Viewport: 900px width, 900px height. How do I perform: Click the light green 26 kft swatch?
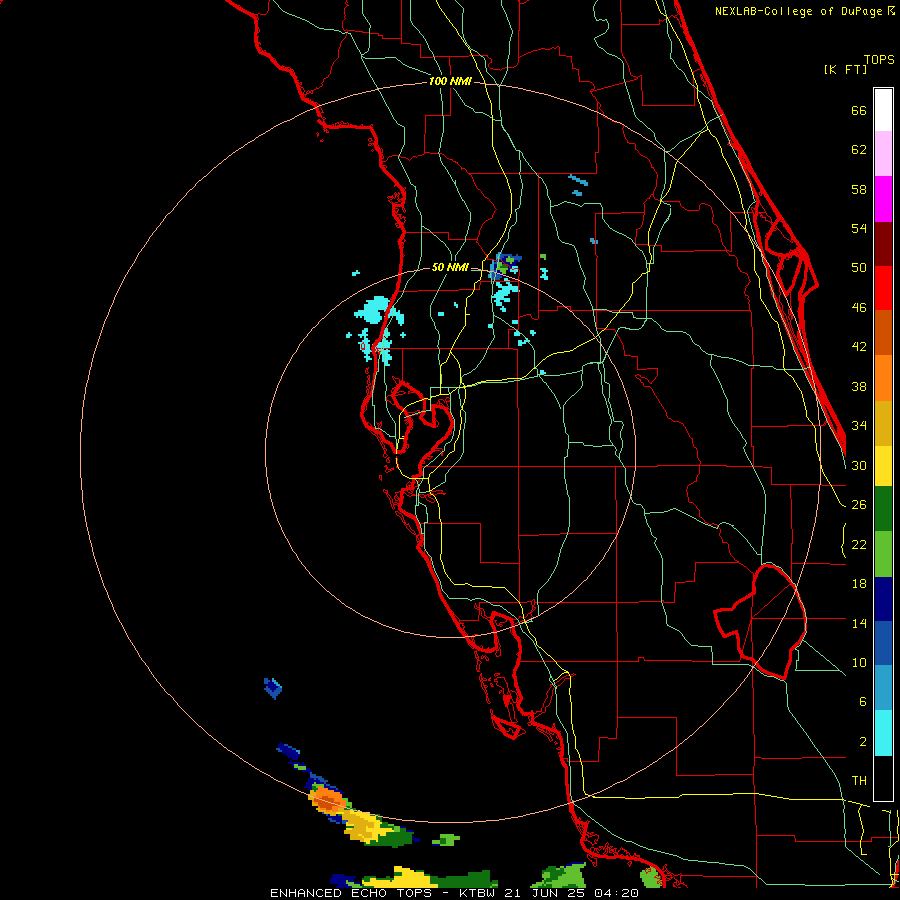883,554
